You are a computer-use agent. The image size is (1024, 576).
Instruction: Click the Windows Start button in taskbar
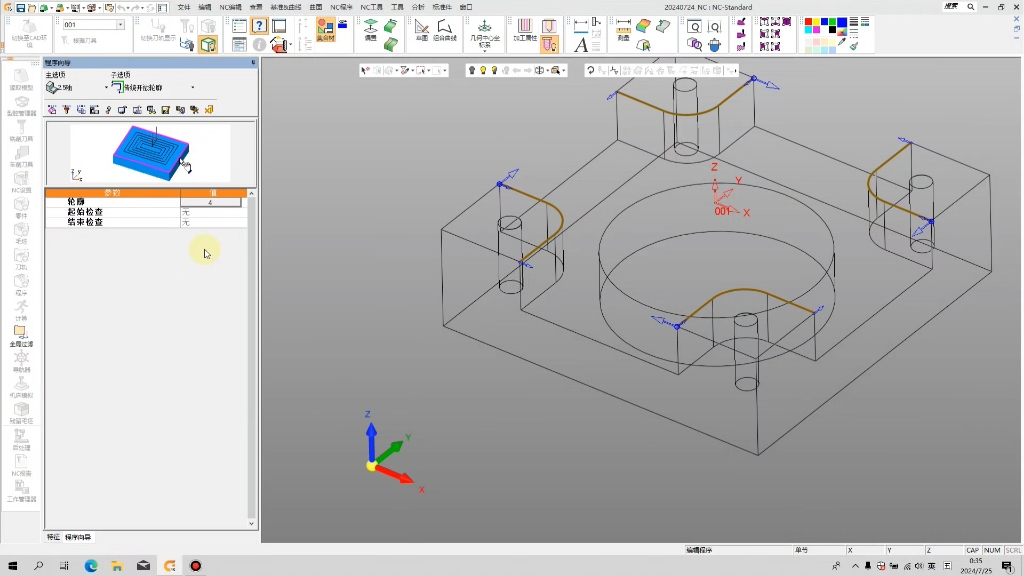13,566
